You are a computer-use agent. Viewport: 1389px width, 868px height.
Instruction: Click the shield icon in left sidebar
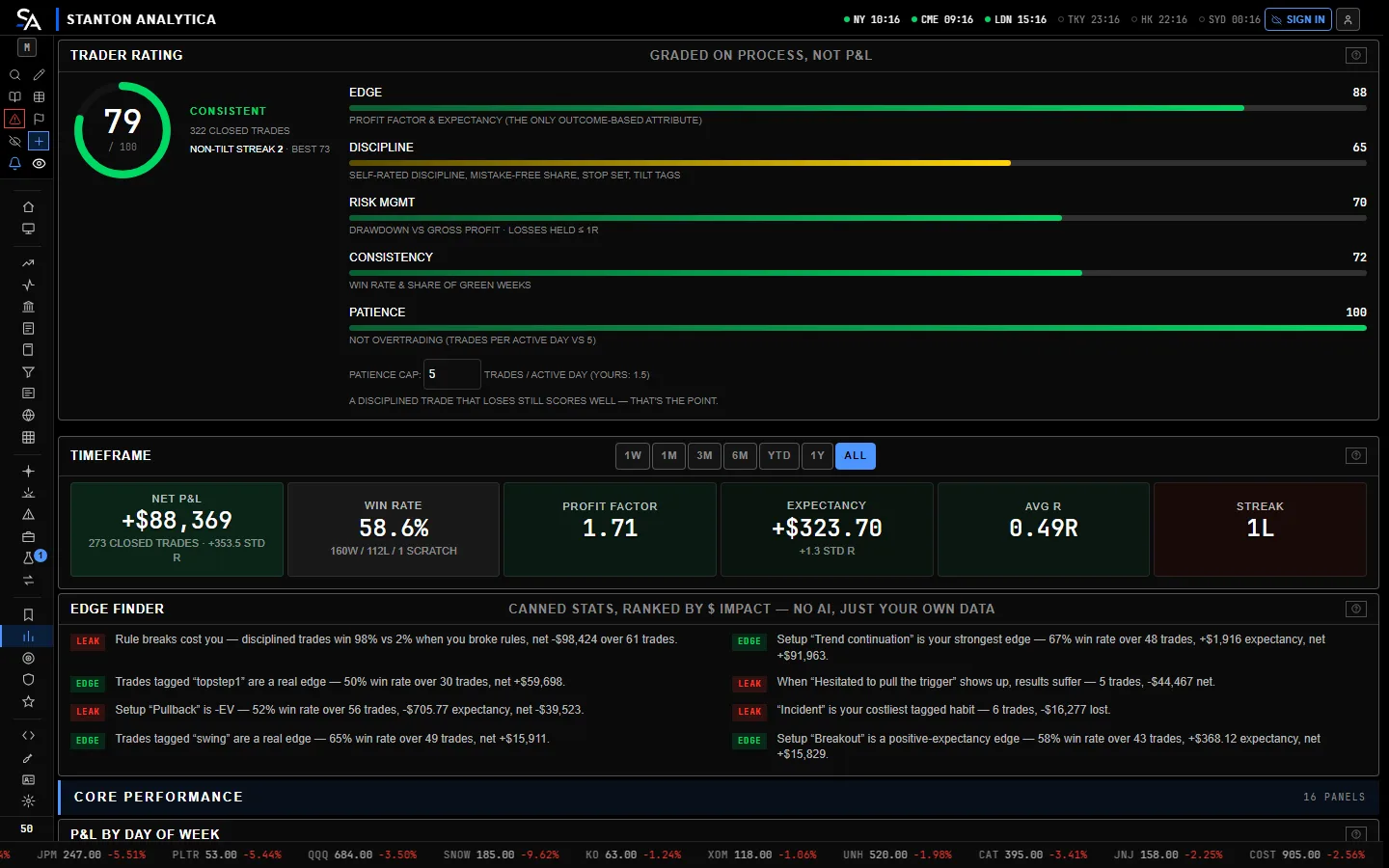coord(28,679)
